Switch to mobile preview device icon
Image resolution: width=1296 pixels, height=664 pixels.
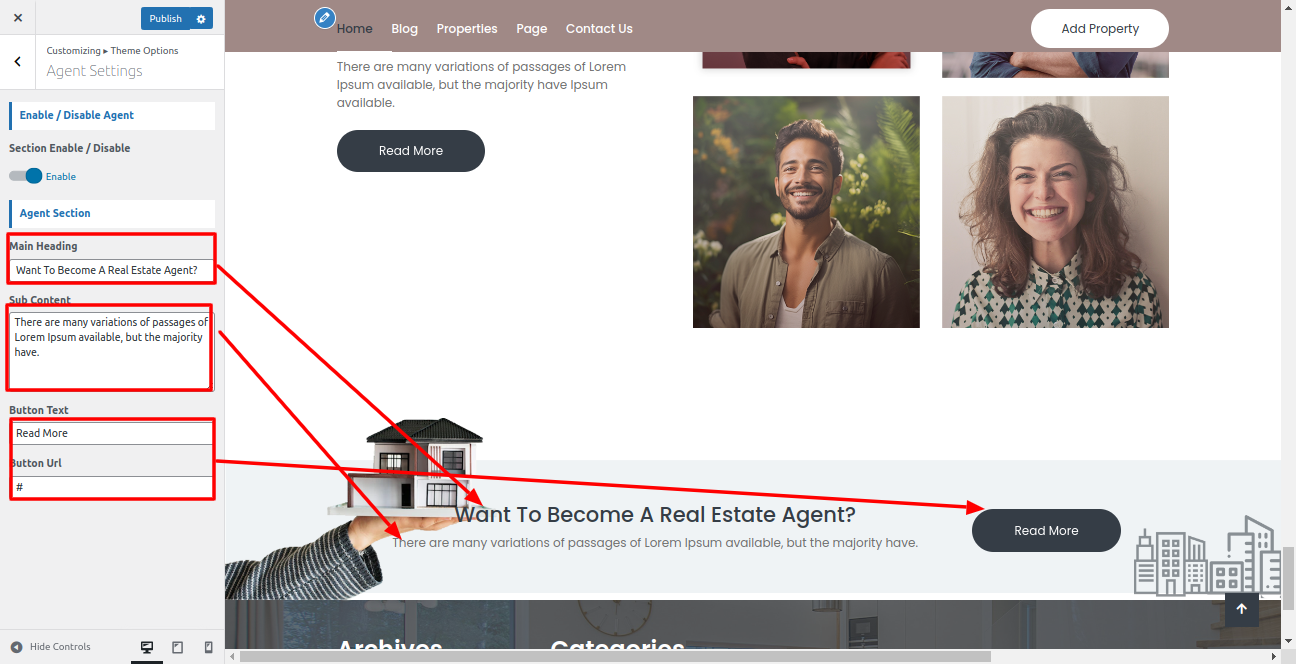(208, 647)
